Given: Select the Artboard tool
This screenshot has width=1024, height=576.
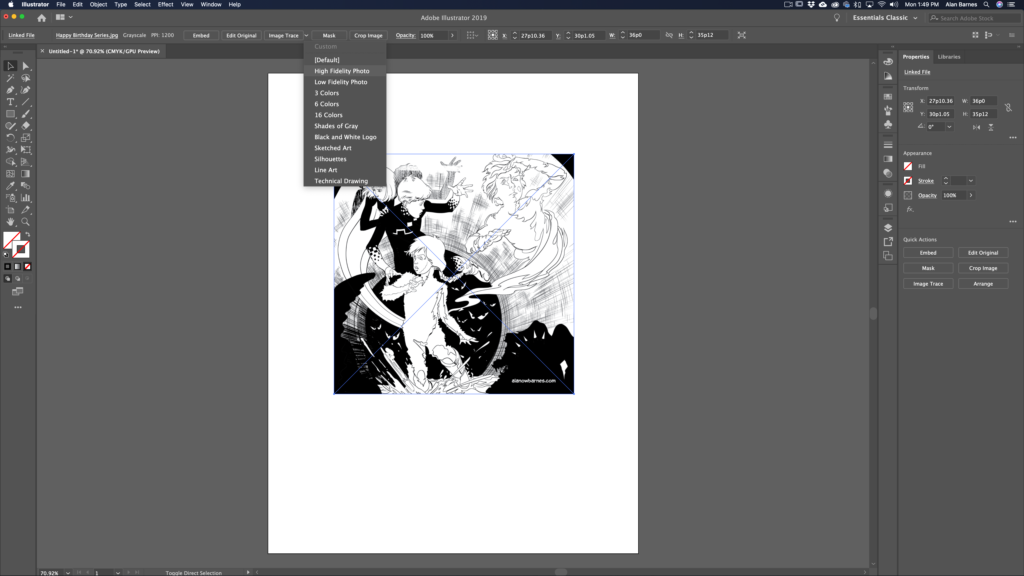Looking at the screenshot, I should [10, 210].
